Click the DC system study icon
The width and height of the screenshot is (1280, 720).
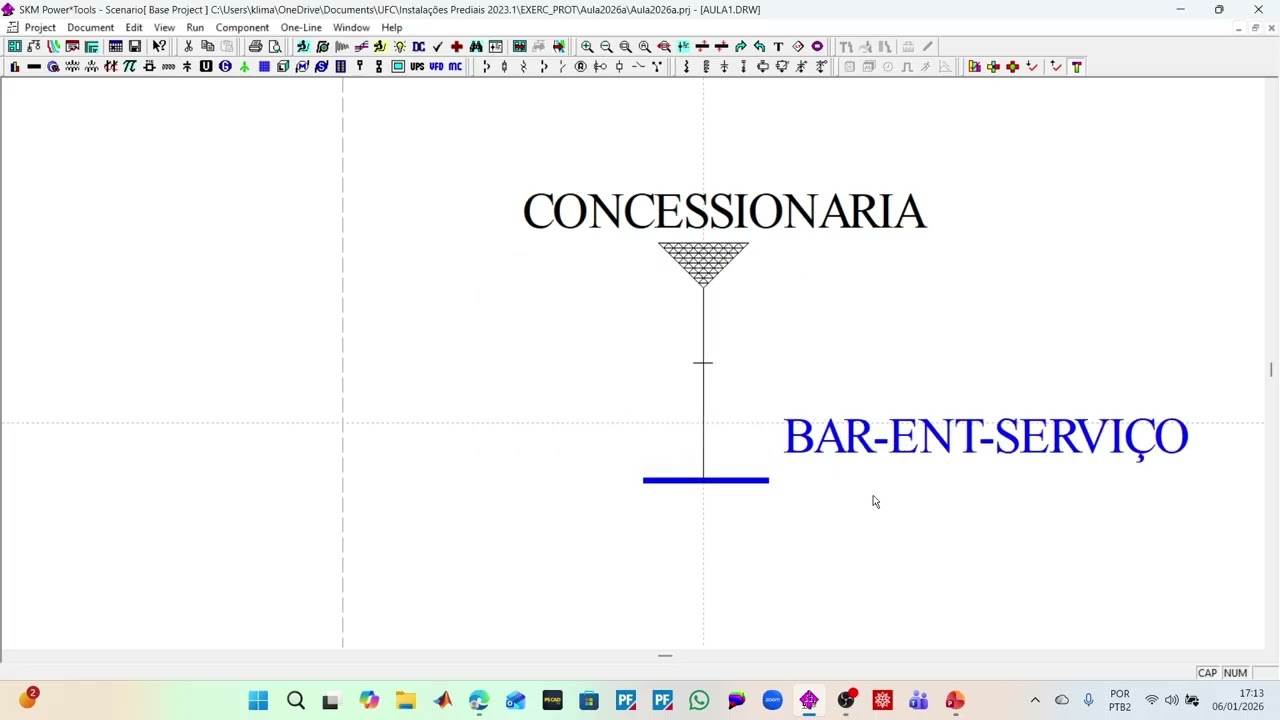click(x=418, y=47)
